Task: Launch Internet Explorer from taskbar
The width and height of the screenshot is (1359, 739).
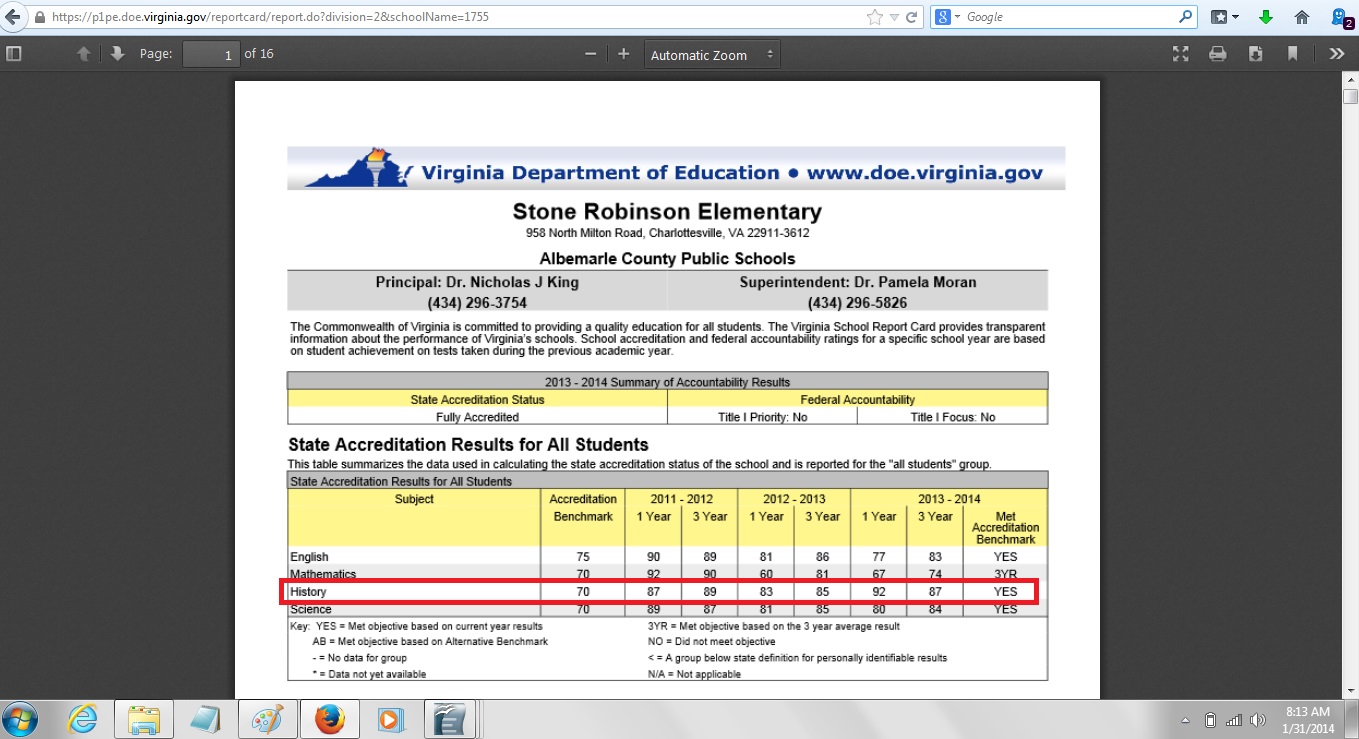Action: [x=81, y=719]
